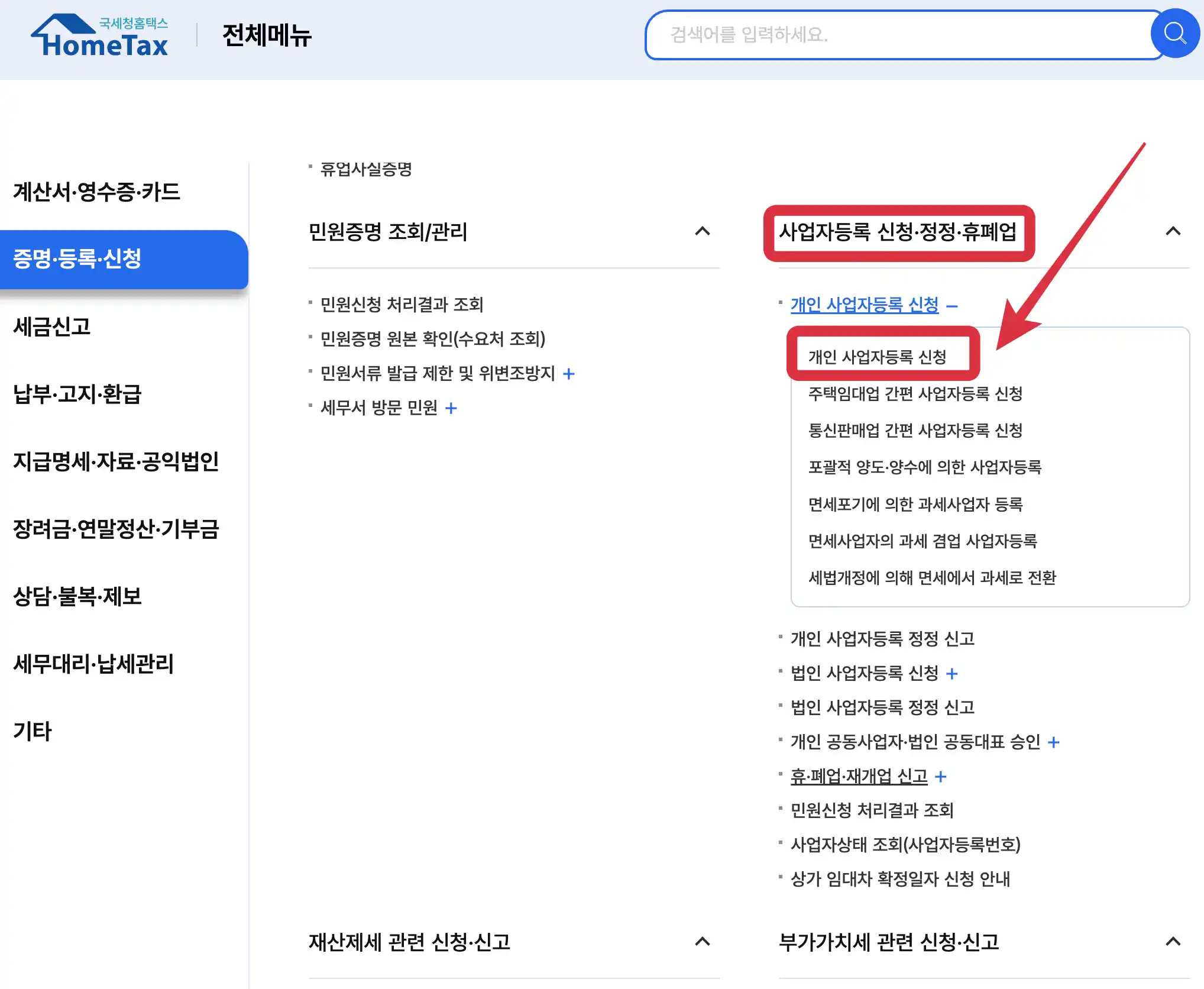The image size is (1204, 989).
Task: Switch to 계산서·영수증·카드 category
Action: click(x=96, y=193)
